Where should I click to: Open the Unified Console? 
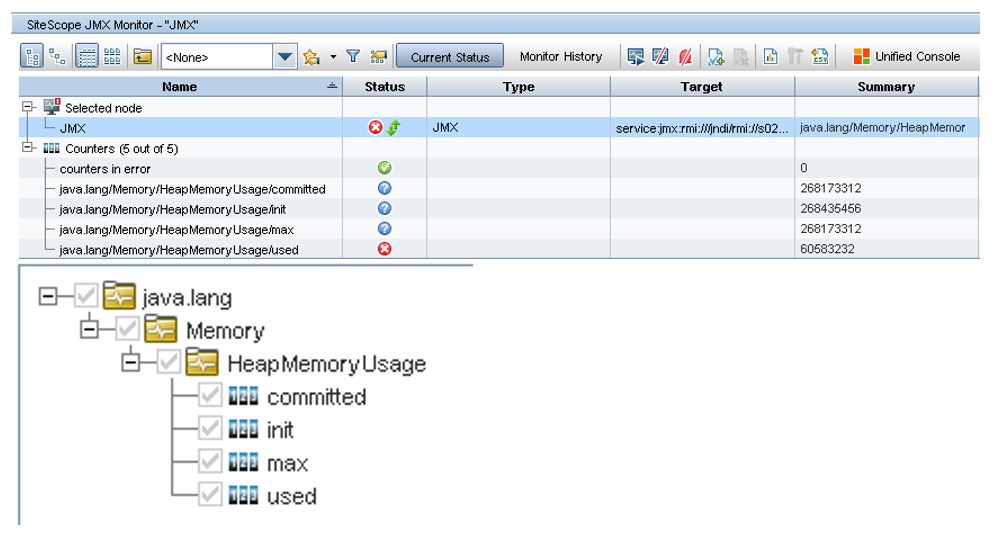coord(906,57)
